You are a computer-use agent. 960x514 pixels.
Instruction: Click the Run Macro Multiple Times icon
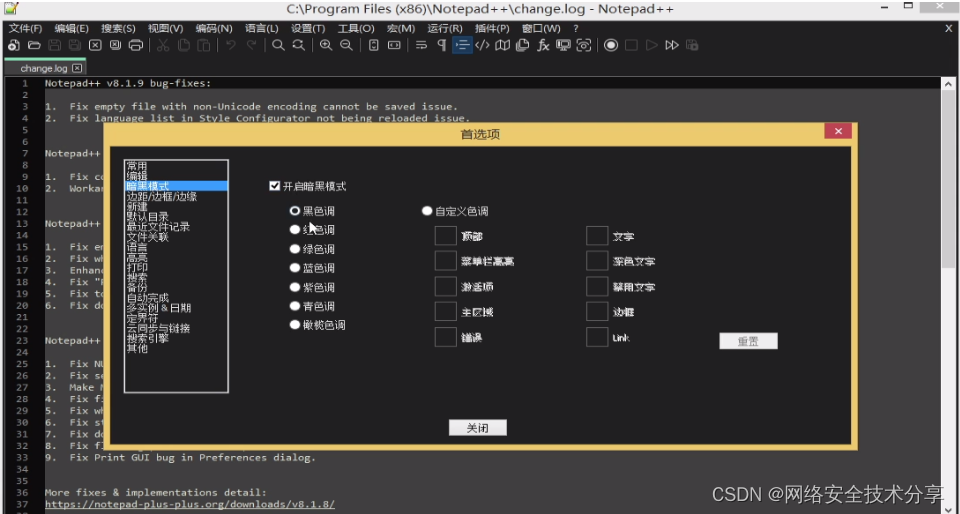pos(672,45)
